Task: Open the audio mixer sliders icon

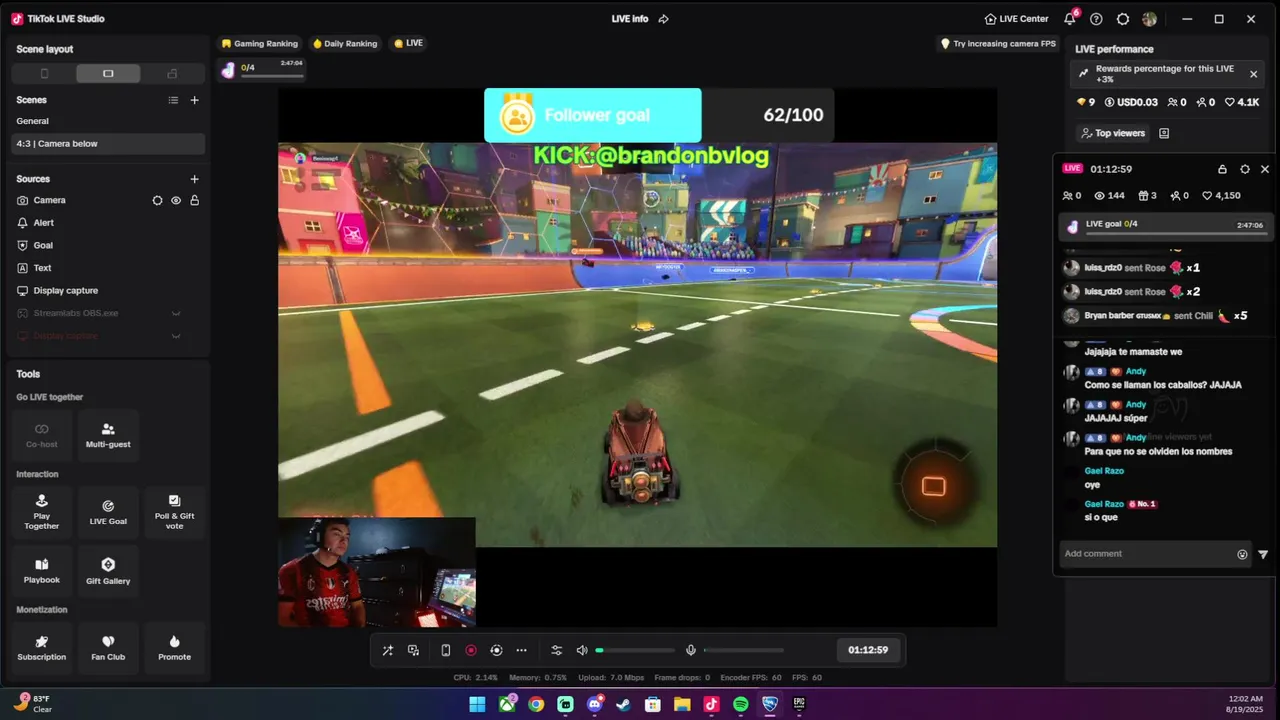Action: tap(557, 650)
